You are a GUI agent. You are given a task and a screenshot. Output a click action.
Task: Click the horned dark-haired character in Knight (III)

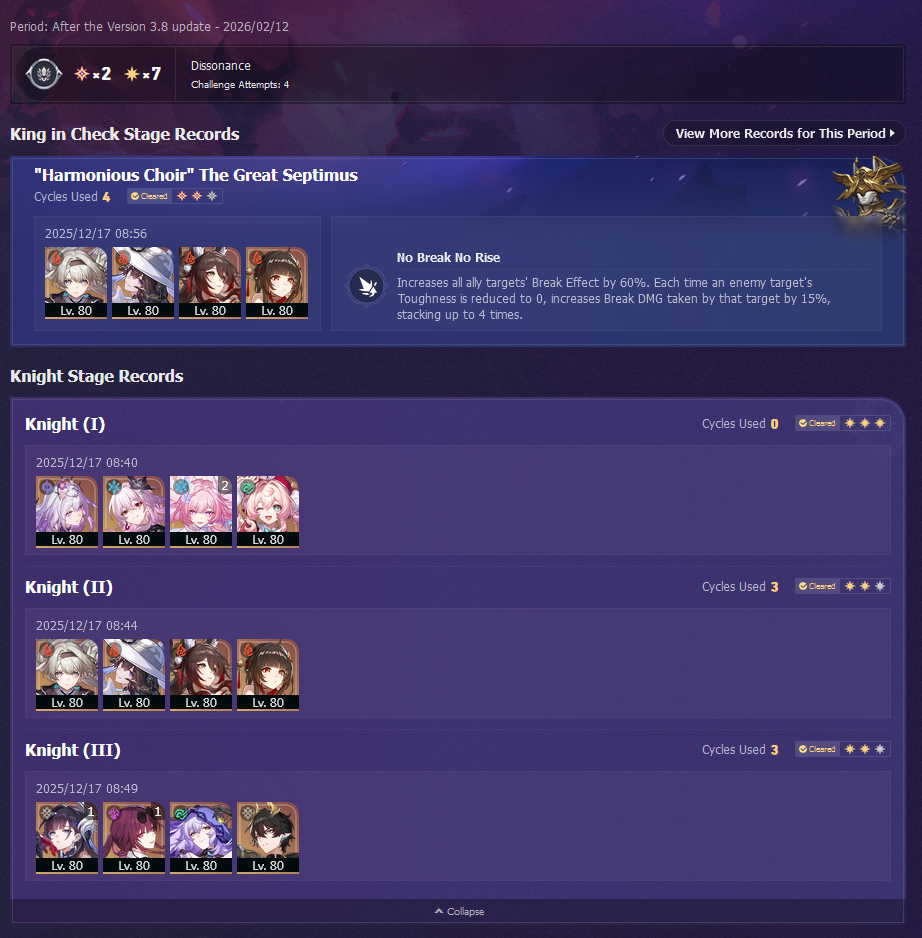(268, 838)
